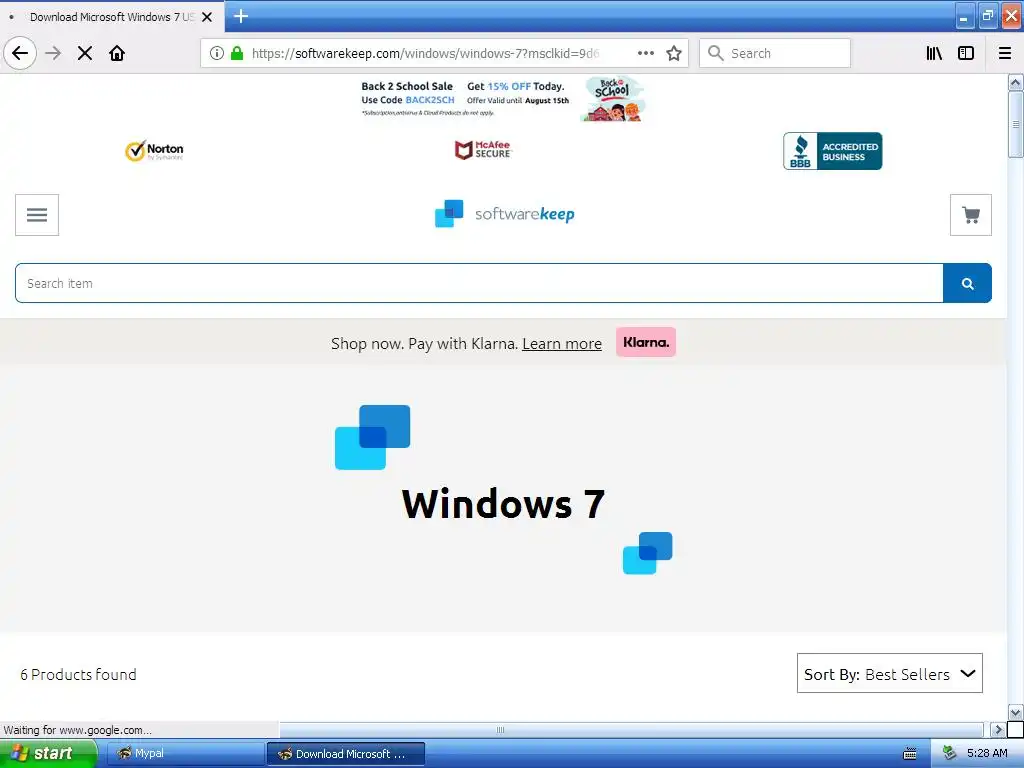Open the browser hamburger menu
This screenshot has width=1024, height=768.
click(x=1005, y=54)
